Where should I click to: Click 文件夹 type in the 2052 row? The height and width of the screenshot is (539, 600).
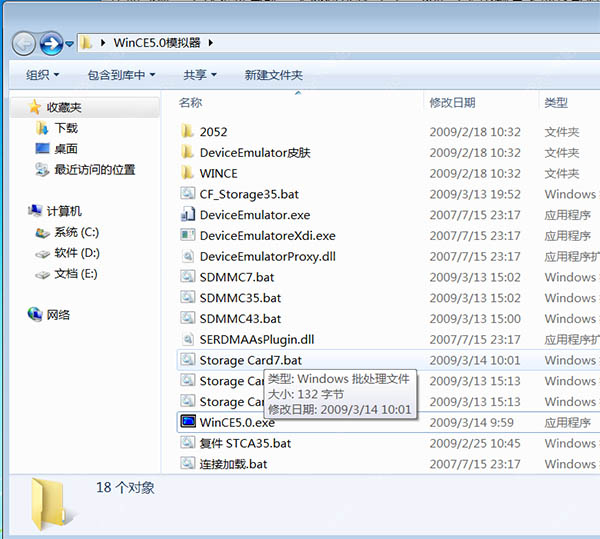pyautogui.click(x=562, y=132)
